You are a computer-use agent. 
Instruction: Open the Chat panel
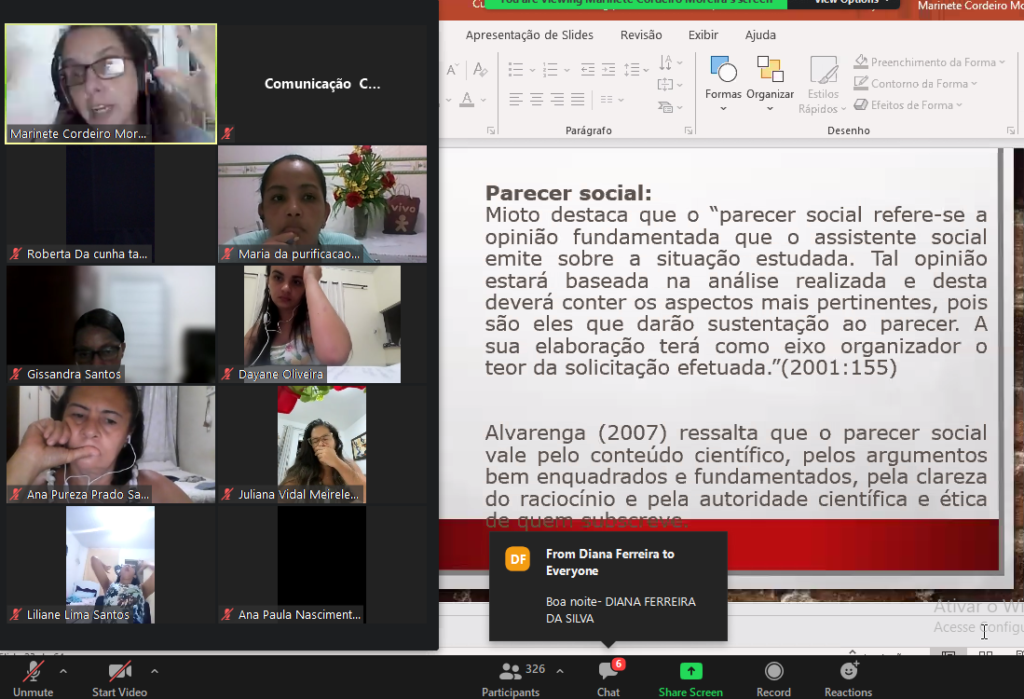tap(609, 678)
